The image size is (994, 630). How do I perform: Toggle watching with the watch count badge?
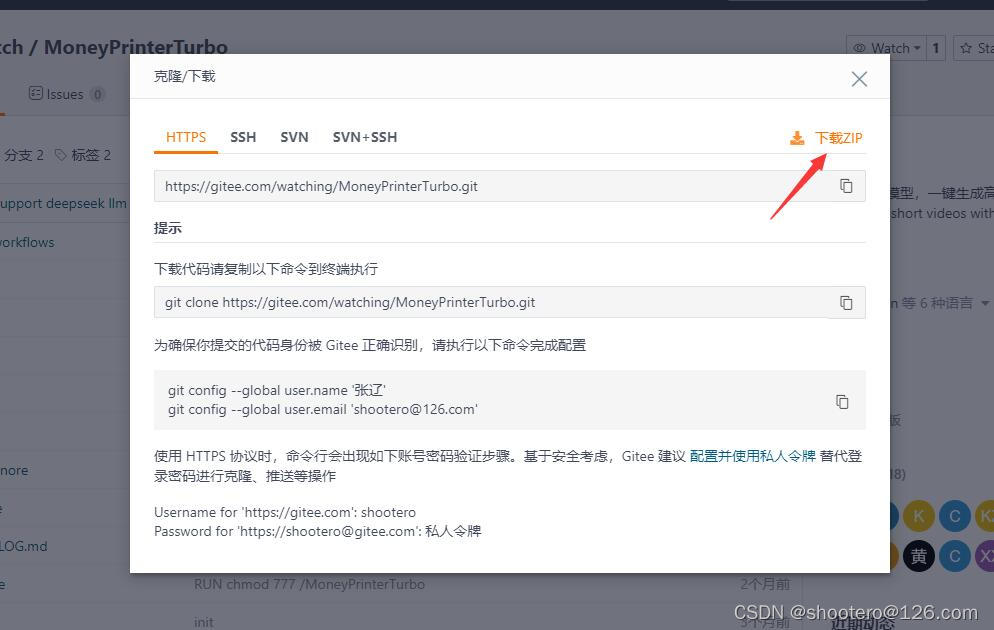pos(934,47)
